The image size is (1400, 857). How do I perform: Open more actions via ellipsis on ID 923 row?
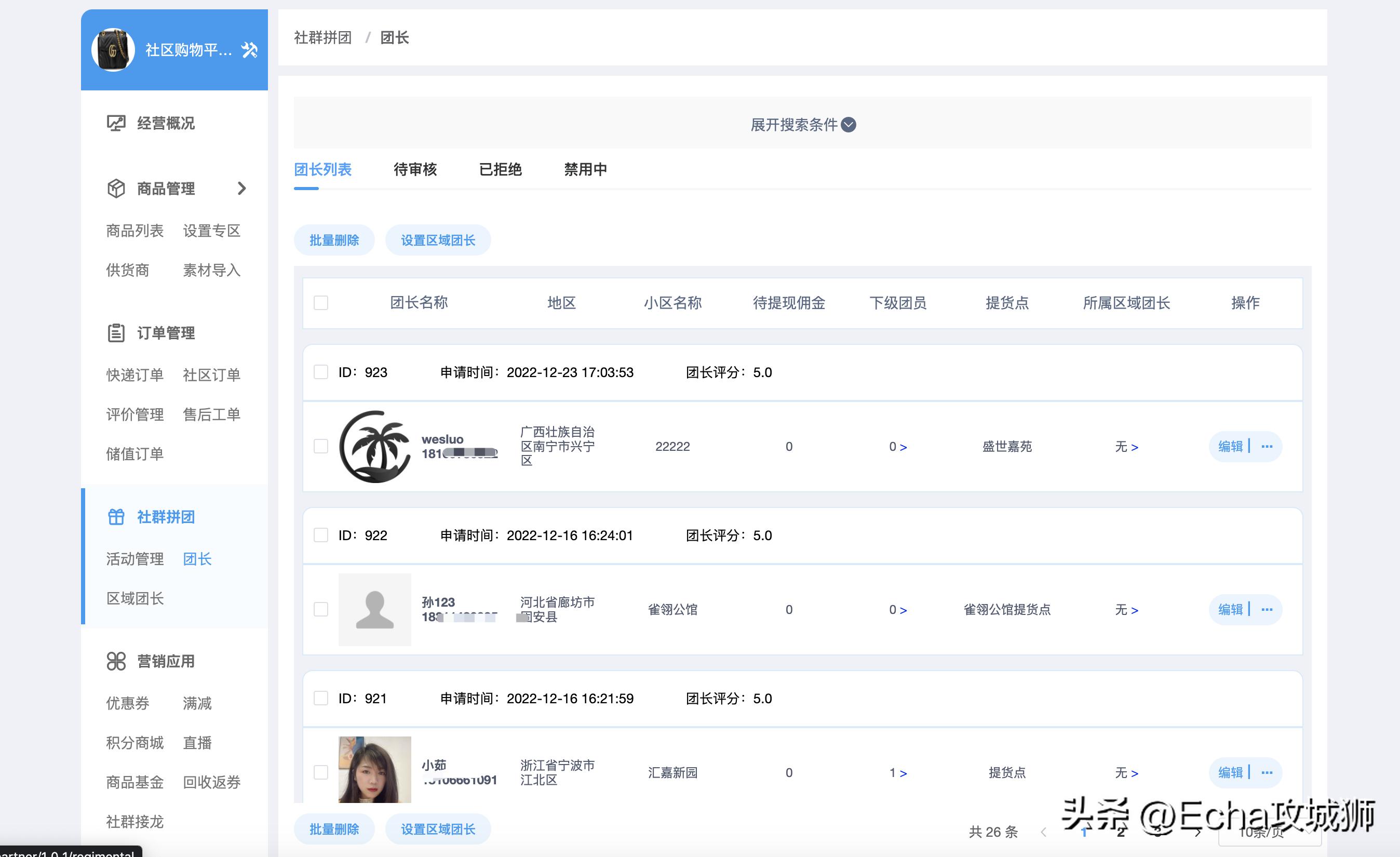coord(1268,447)
